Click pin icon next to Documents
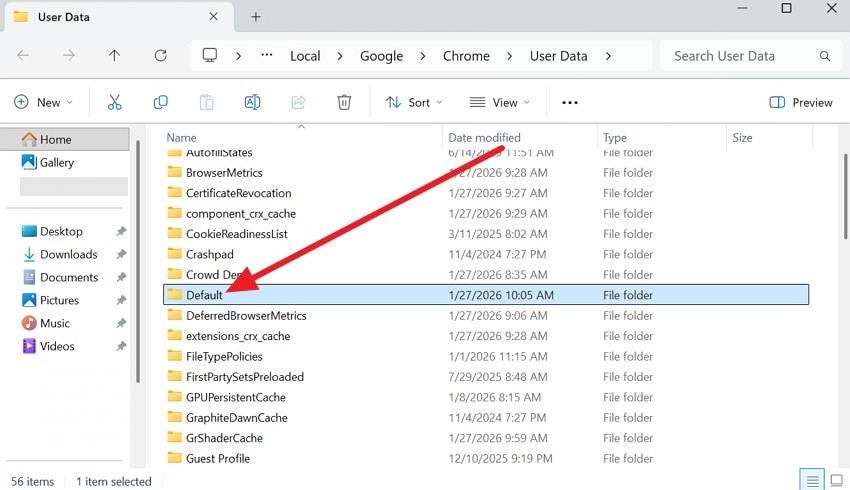The height and width of the screenshot is (490, 850). click(x=121, y=277)
